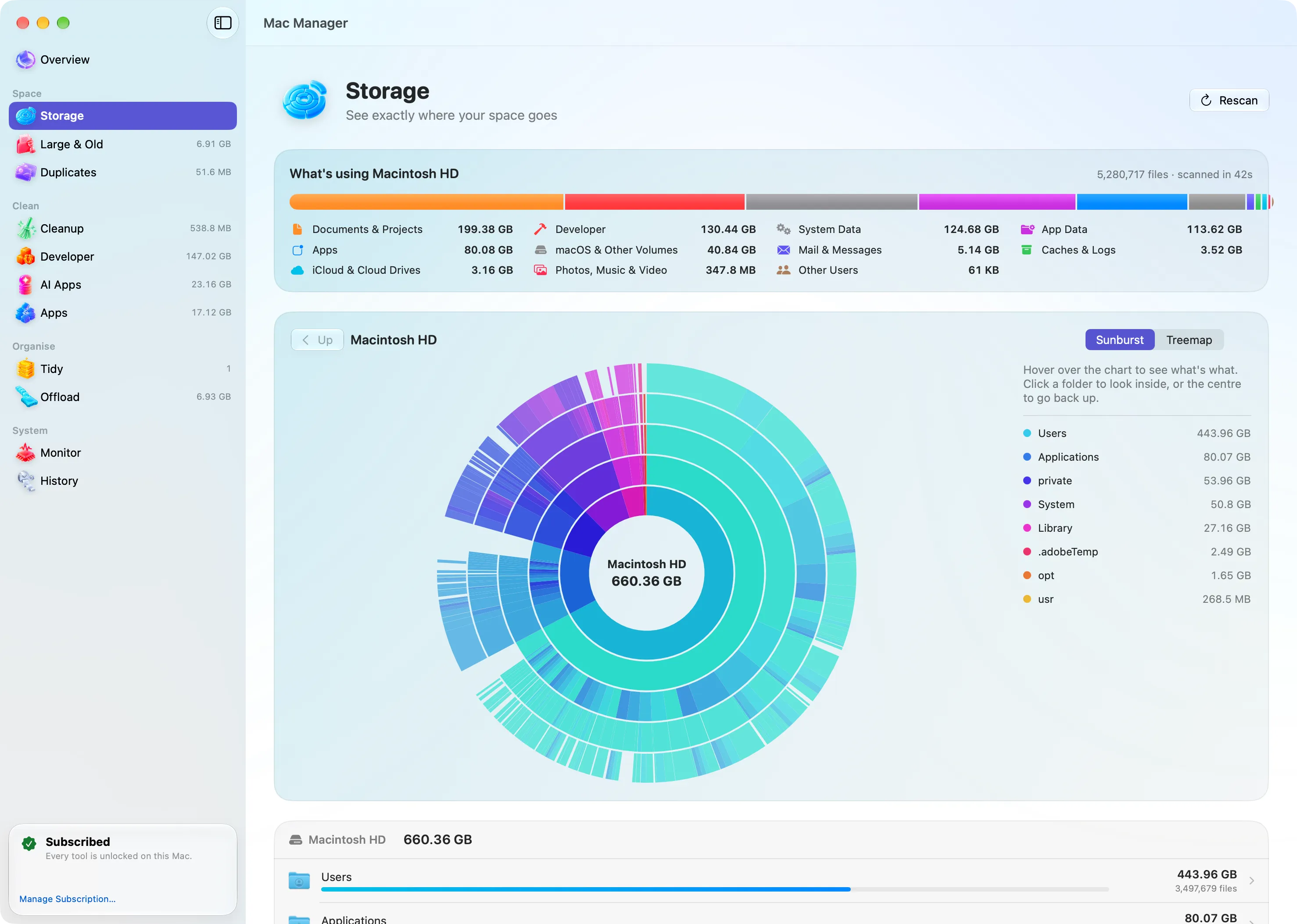This screenshot has width=1297, height=924.
Task: Select the Tidy icon
Action: (25, 369)
